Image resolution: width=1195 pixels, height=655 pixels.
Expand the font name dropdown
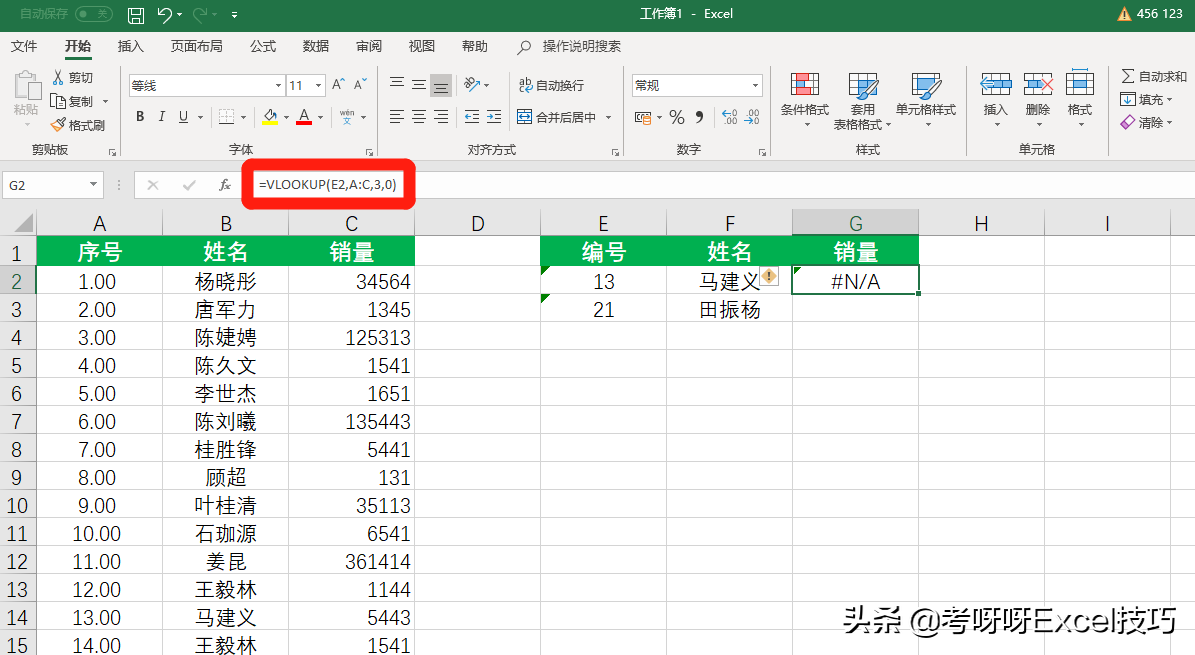(x=278, y=86)
